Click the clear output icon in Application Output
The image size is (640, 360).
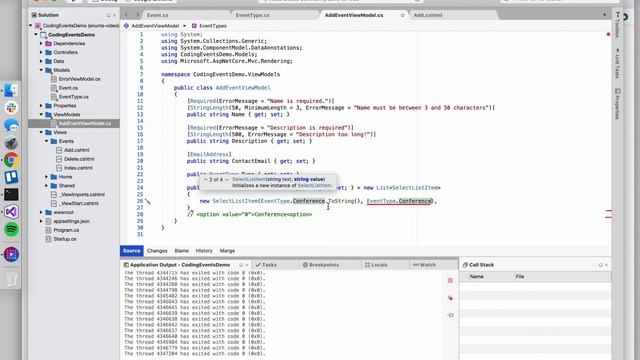pos(450,298)
